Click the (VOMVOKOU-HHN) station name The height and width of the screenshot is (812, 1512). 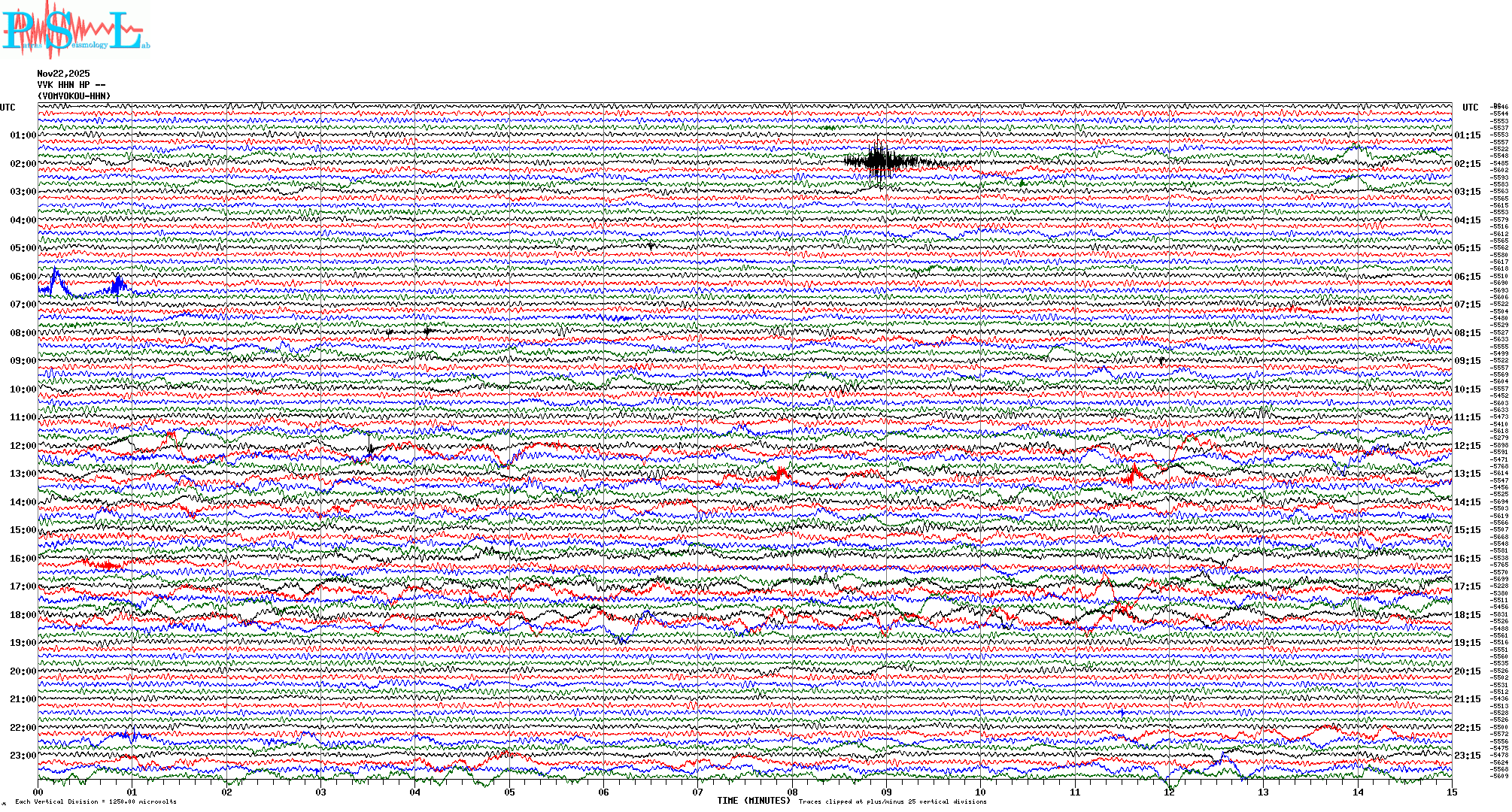pos(74,96)
